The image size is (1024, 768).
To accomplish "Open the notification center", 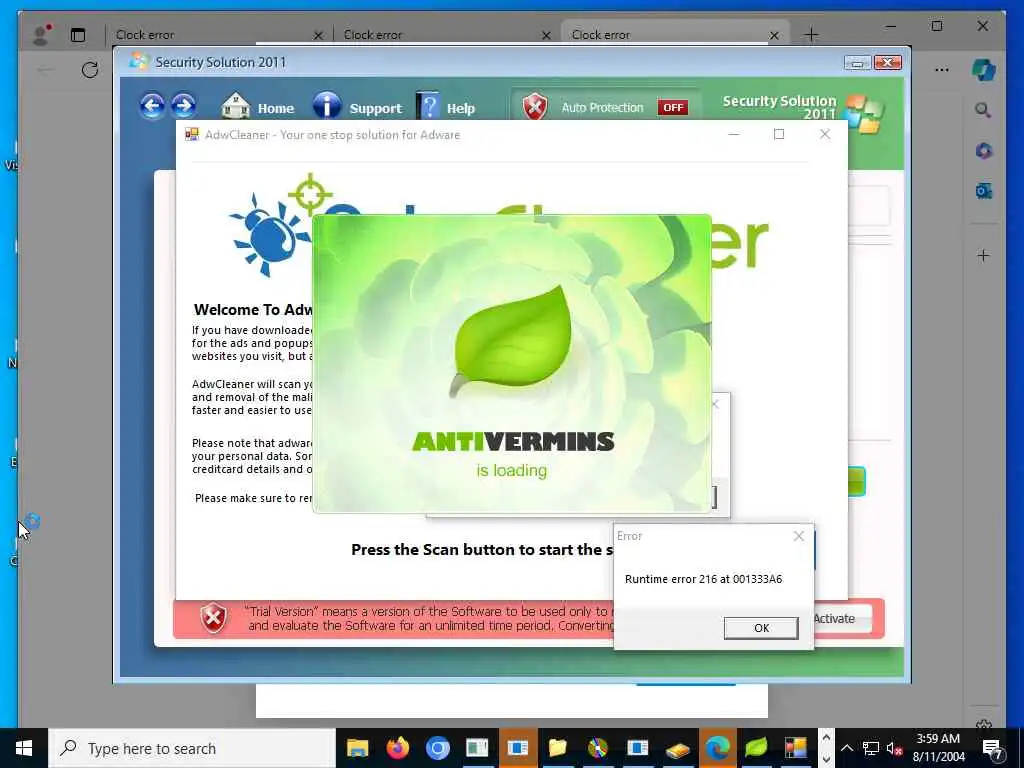I will click(993, 748).
